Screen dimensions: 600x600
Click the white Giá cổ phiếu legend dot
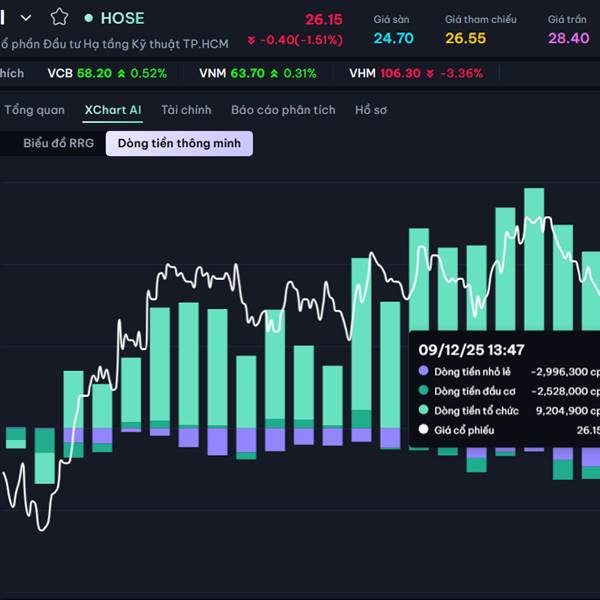pos(422,430)
